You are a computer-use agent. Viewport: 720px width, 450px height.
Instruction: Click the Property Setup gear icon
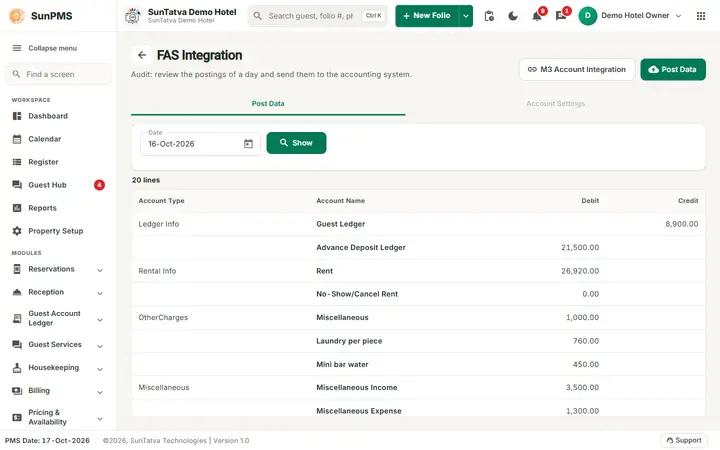pos(17,231)
